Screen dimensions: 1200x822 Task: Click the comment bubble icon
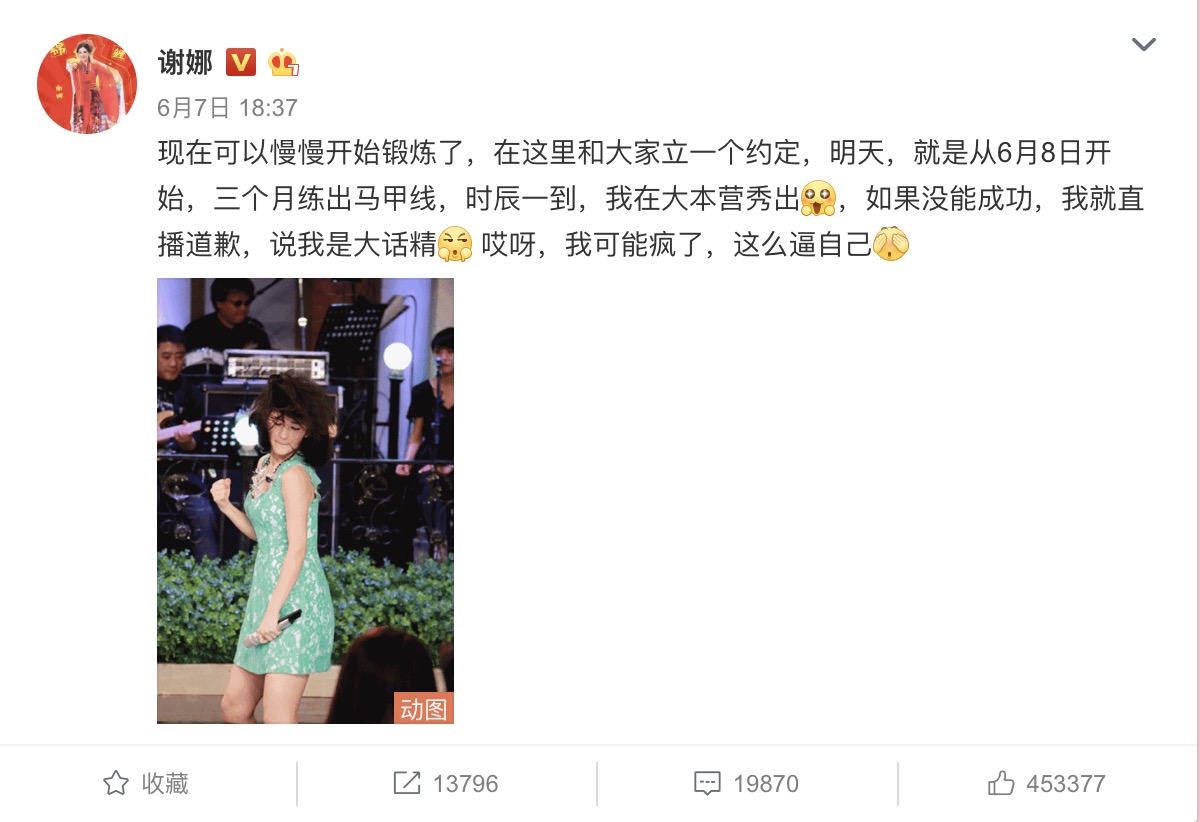click(707, 783)
